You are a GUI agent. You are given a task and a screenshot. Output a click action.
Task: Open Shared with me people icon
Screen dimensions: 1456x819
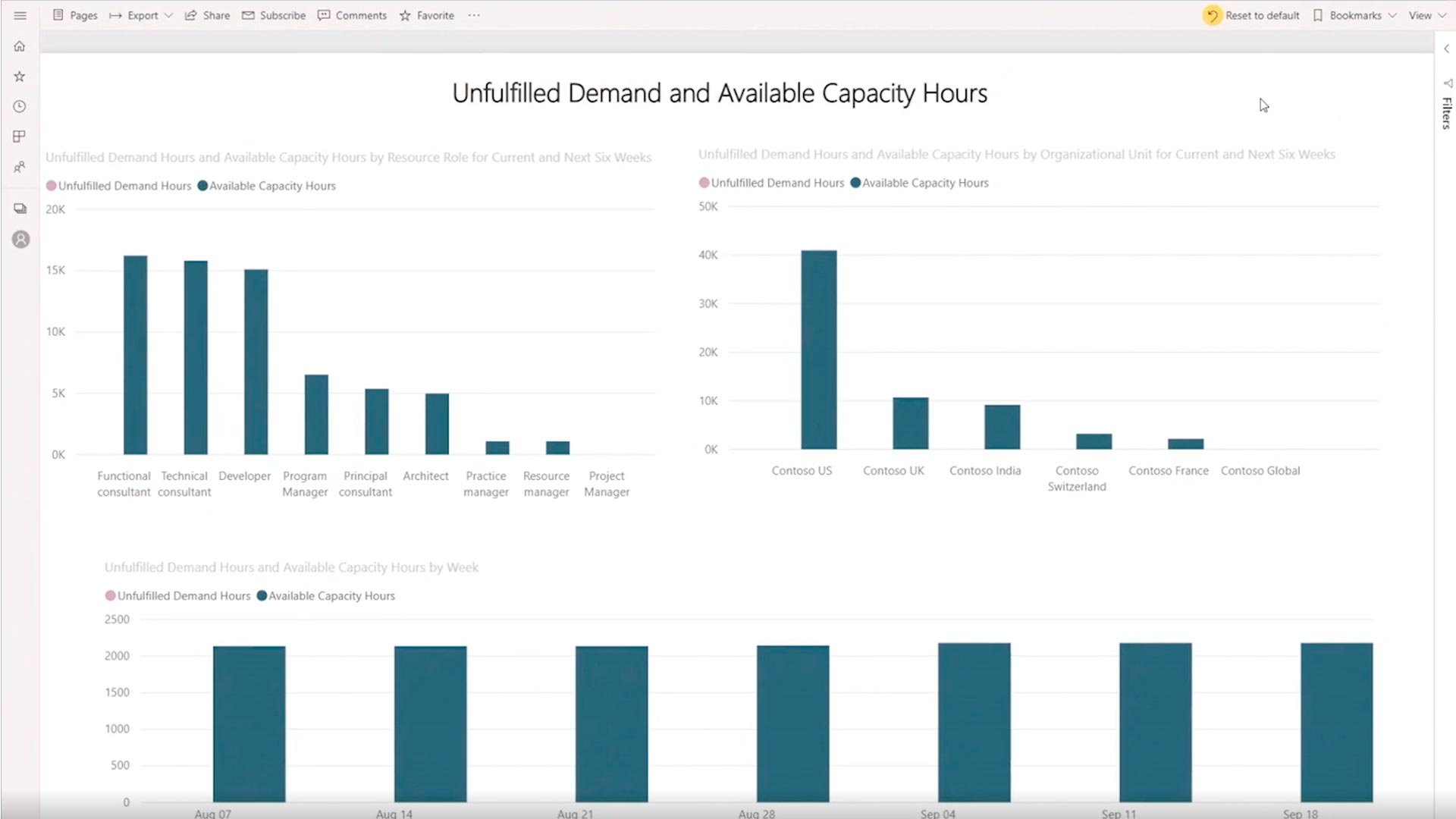(20, 167)
